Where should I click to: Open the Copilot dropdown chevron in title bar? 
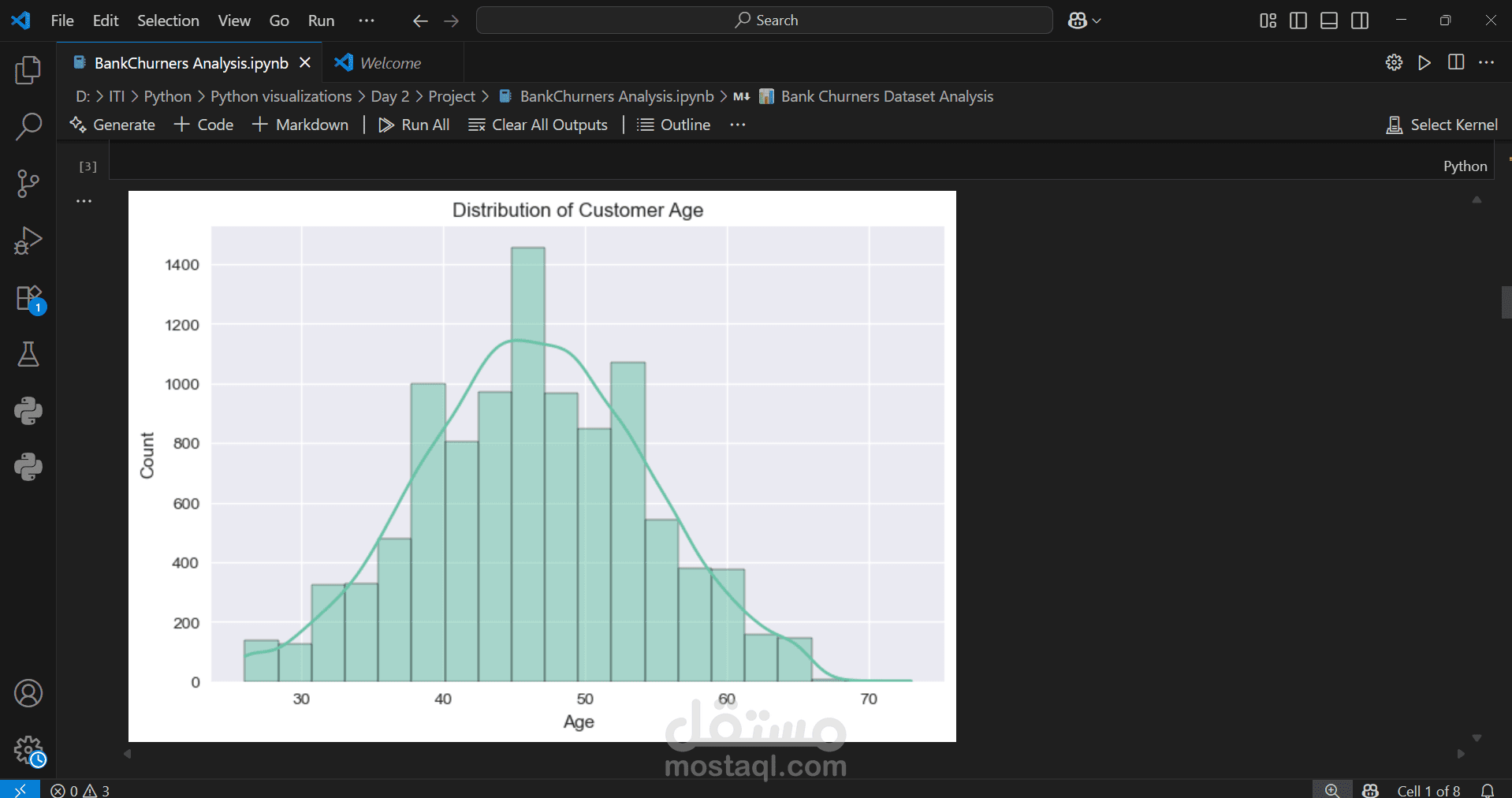tap(1097, 21)
